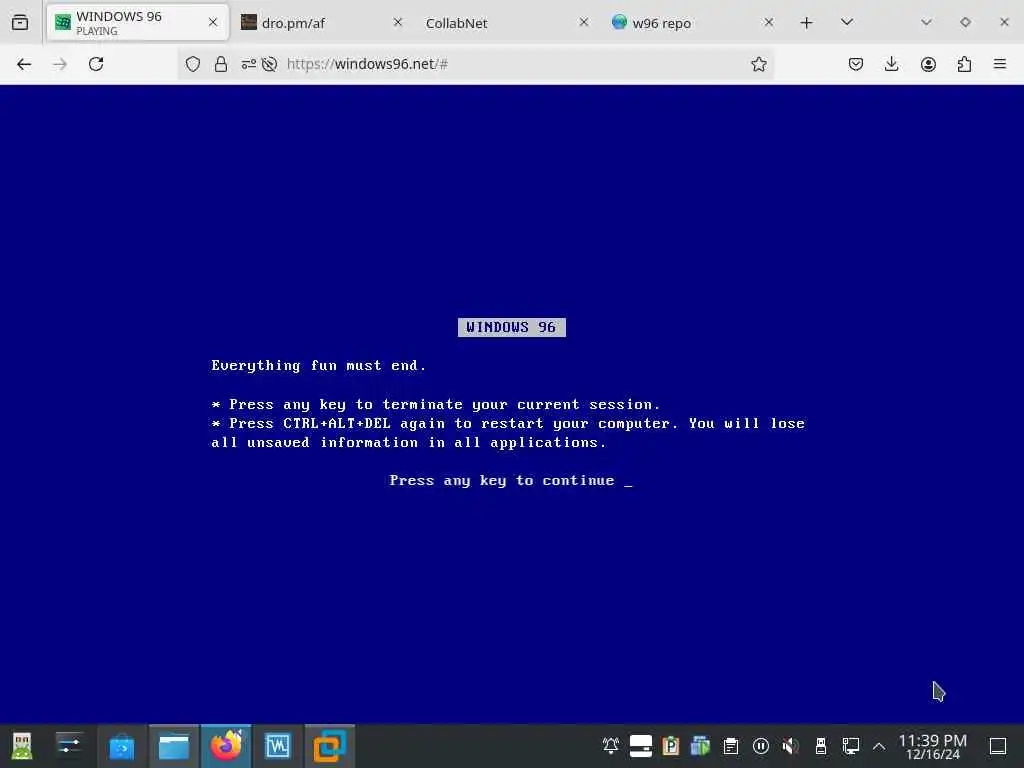
Task: Activate Firefox in the taskbar
Action: click(x=226, y=746)
